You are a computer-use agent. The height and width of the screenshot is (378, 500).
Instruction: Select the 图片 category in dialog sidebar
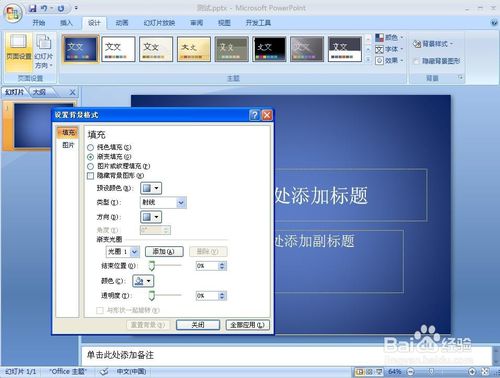(68, 145)
